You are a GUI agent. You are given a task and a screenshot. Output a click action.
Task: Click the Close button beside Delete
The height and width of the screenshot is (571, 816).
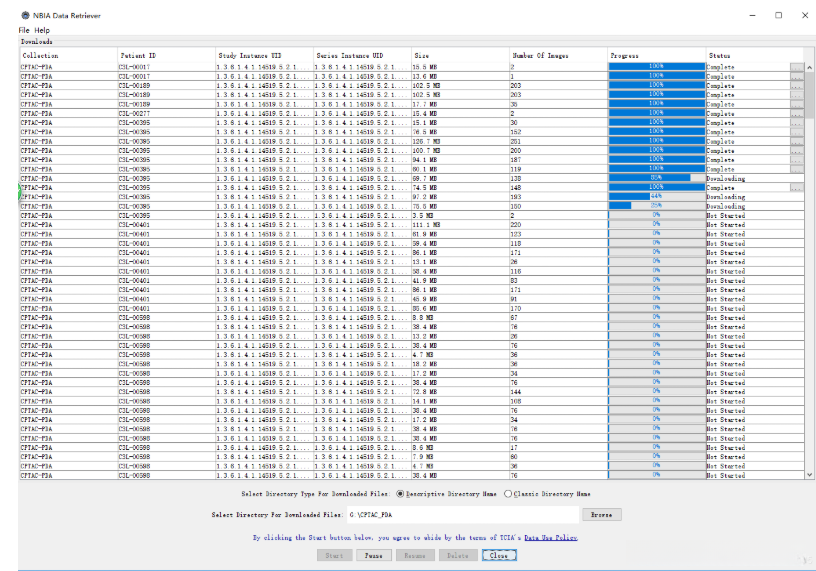pos(499,555)
